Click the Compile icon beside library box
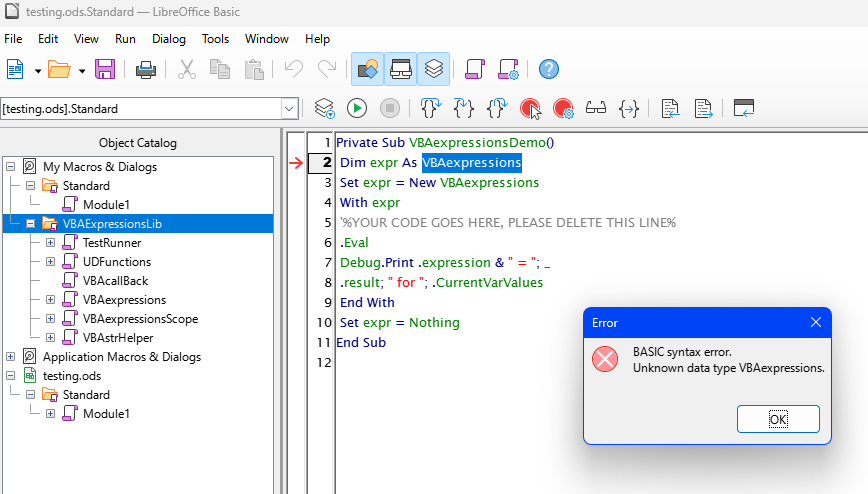The image size is (868, 494). 324,108
